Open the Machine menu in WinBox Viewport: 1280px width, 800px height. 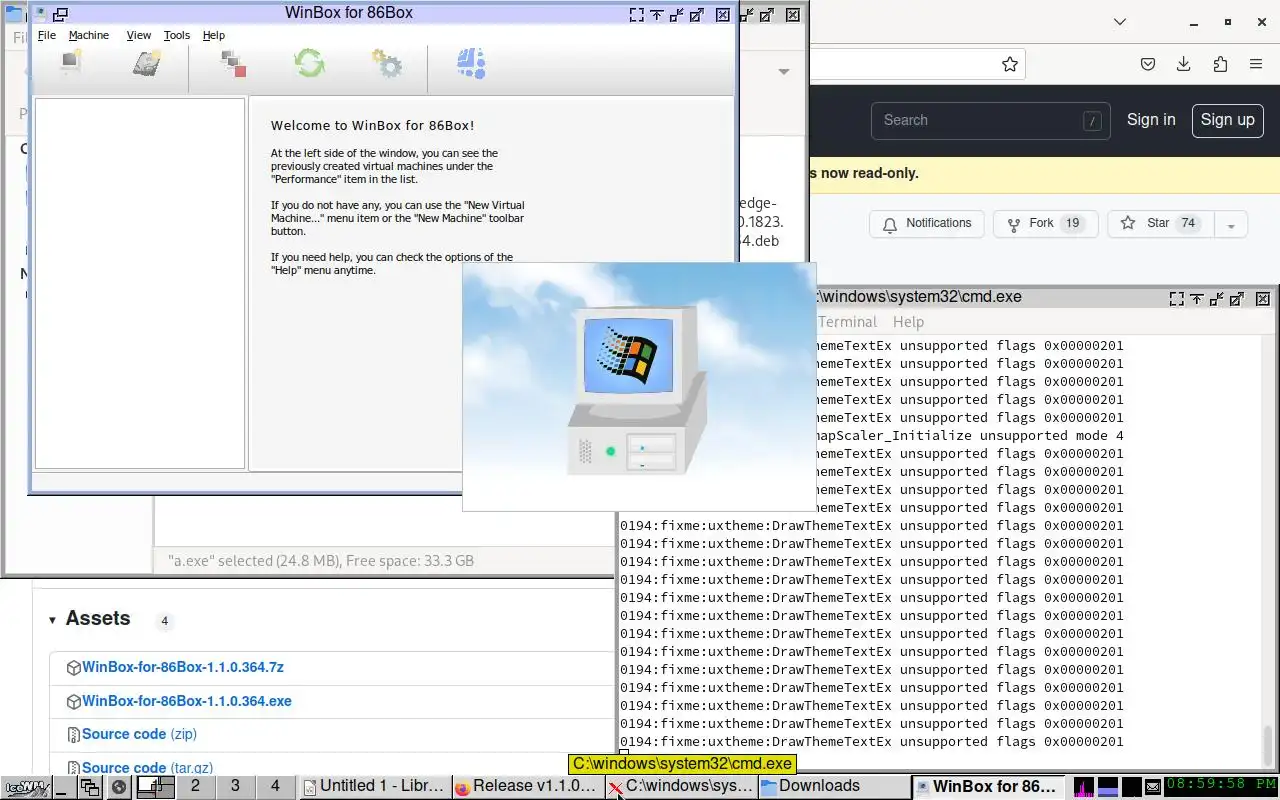coord(89,35)
